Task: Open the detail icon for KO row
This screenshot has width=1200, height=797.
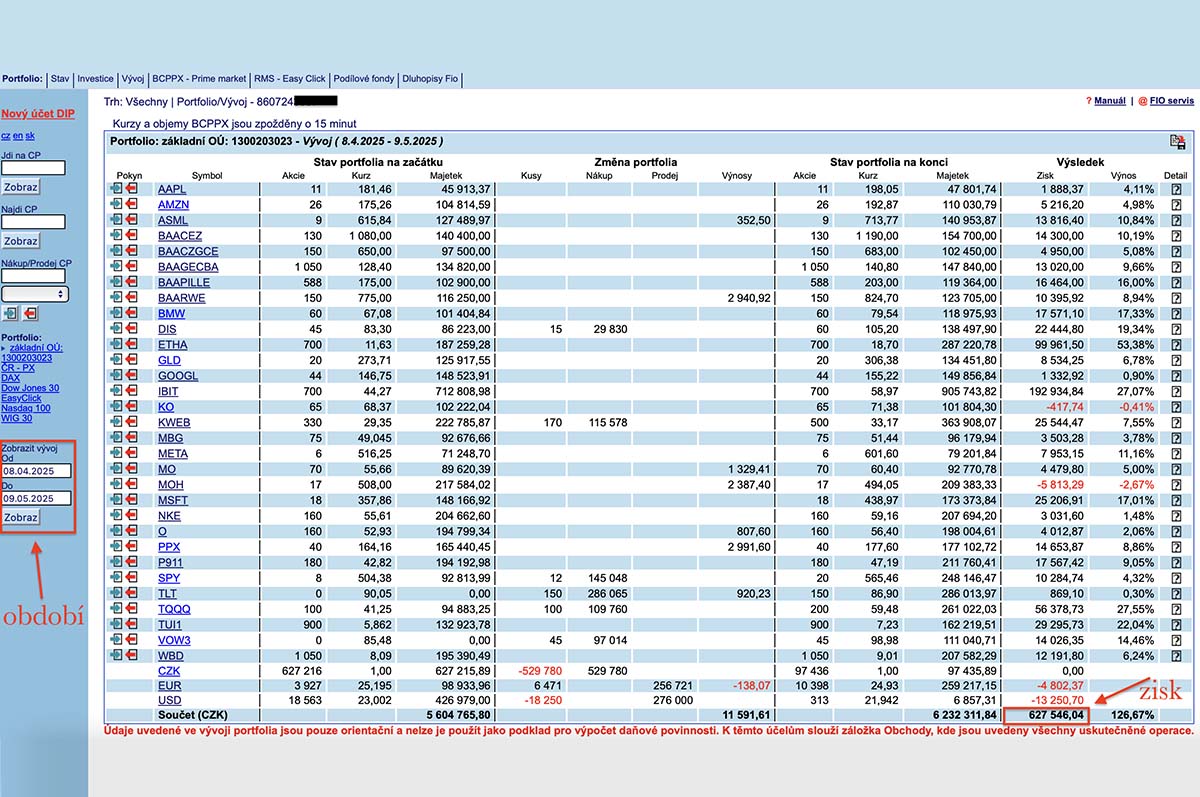Action: tap(1177, 407)
